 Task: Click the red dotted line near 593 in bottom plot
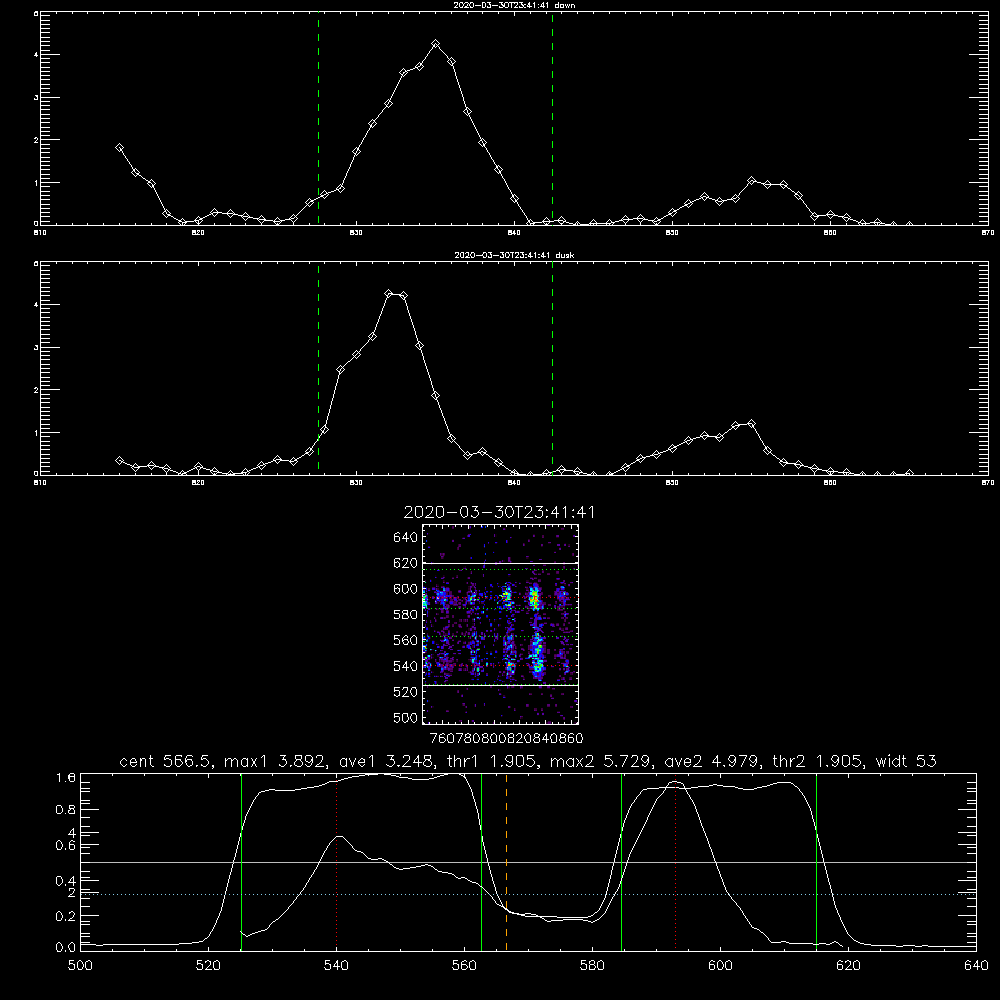pyautogui.click(x=675, y=862)
